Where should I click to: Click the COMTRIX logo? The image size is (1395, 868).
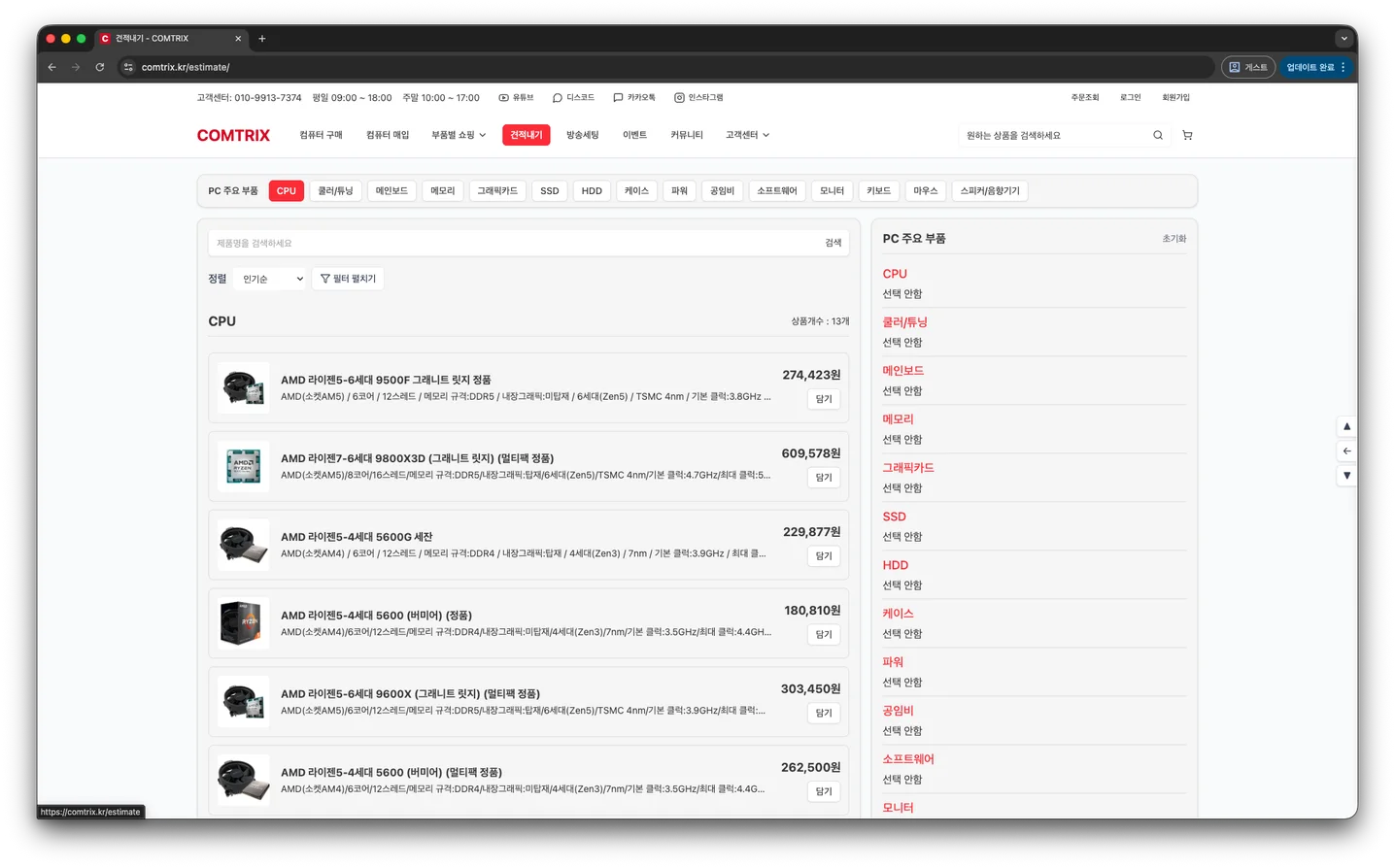pos(233,135)
